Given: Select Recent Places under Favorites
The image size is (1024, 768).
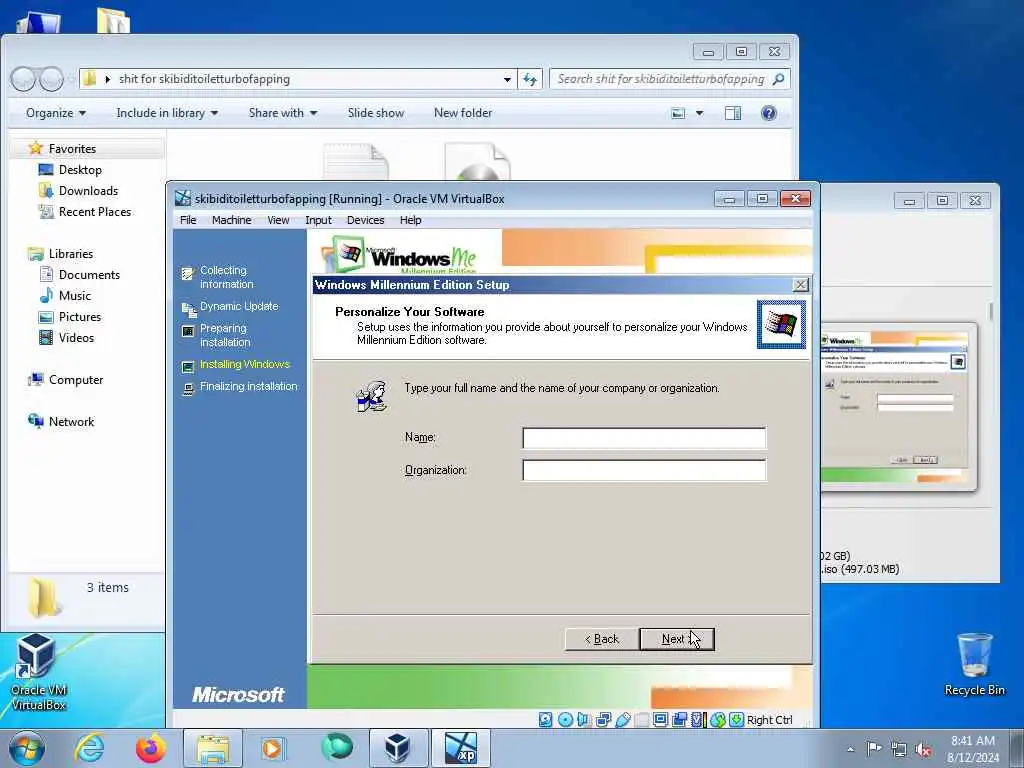Looking at the screenshot, I should point(95,212).
